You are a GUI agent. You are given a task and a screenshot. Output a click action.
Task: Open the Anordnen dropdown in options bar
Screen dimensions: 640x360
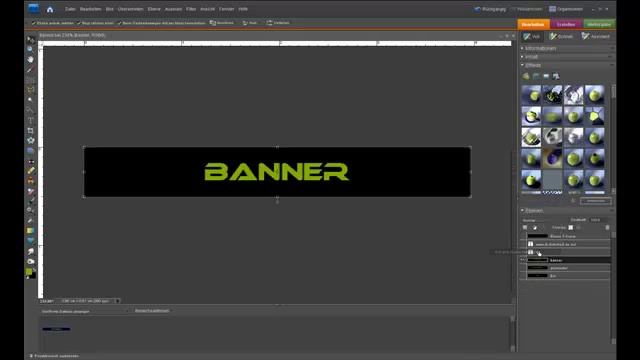pos(222,23)
